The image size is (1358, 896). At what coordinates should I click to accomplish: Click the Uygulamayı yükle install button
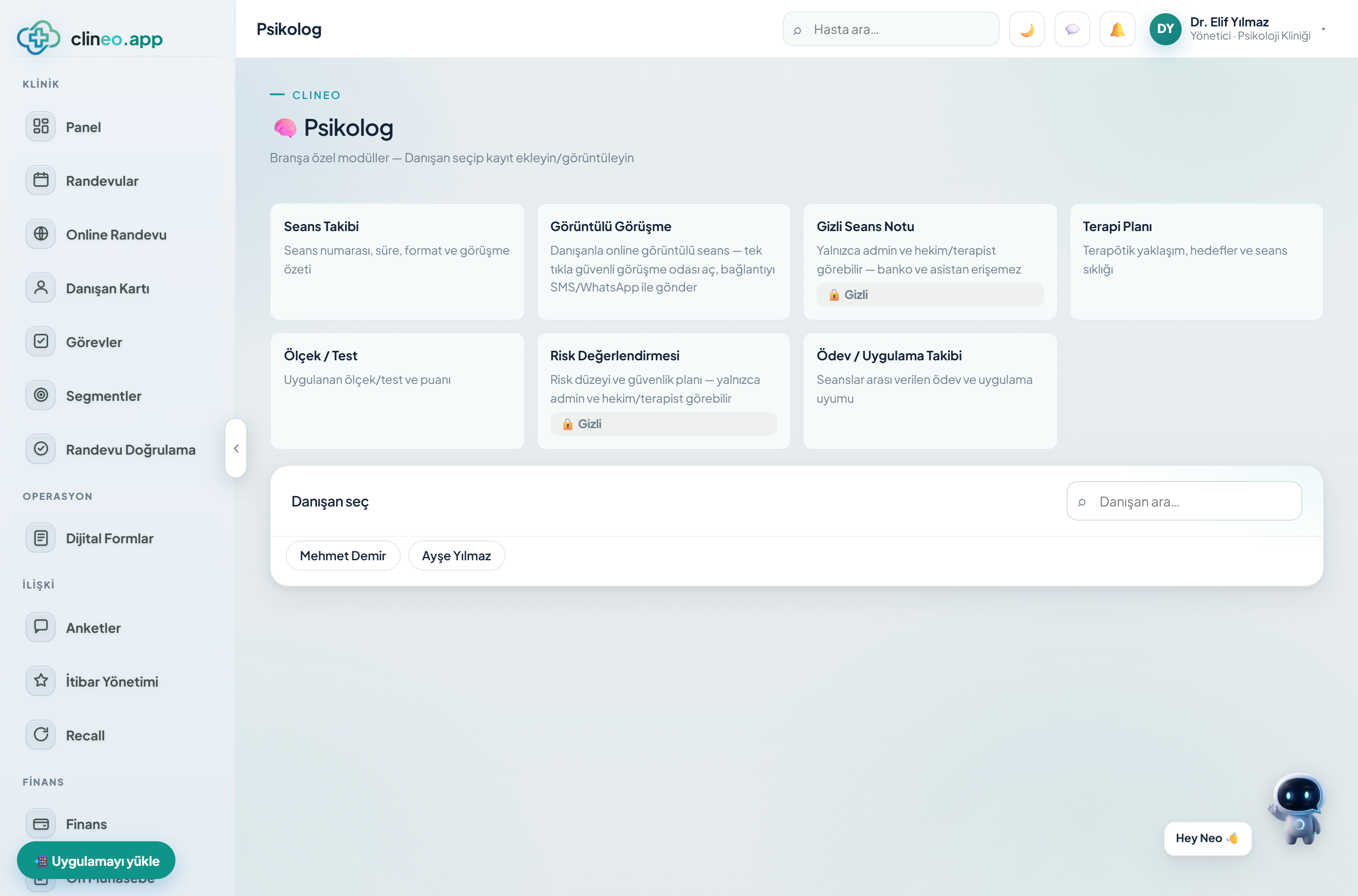point(96,860)
